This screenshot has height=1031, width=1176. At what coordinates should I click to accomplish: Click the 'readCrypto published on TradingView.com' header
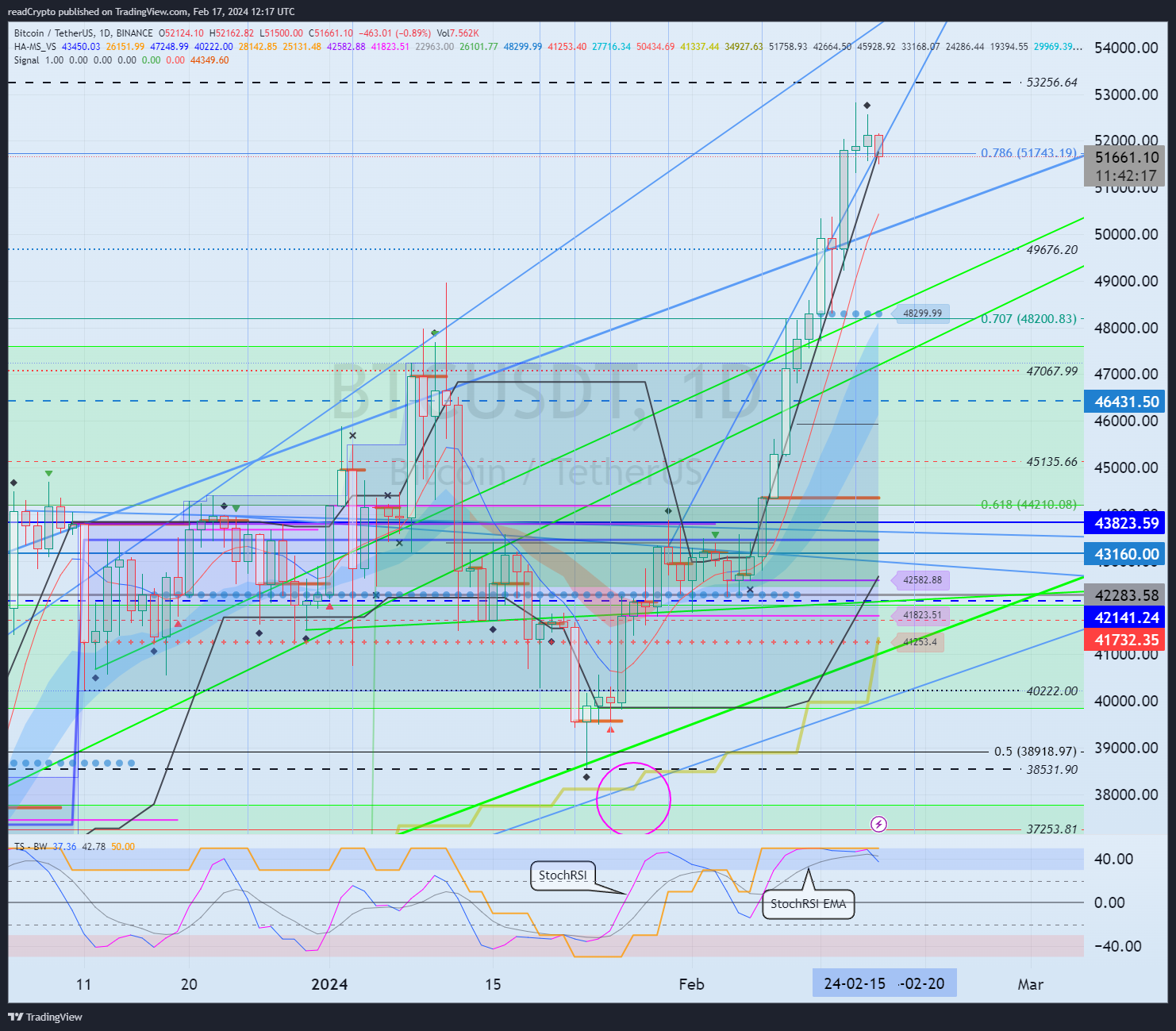(x=98, y=11)
